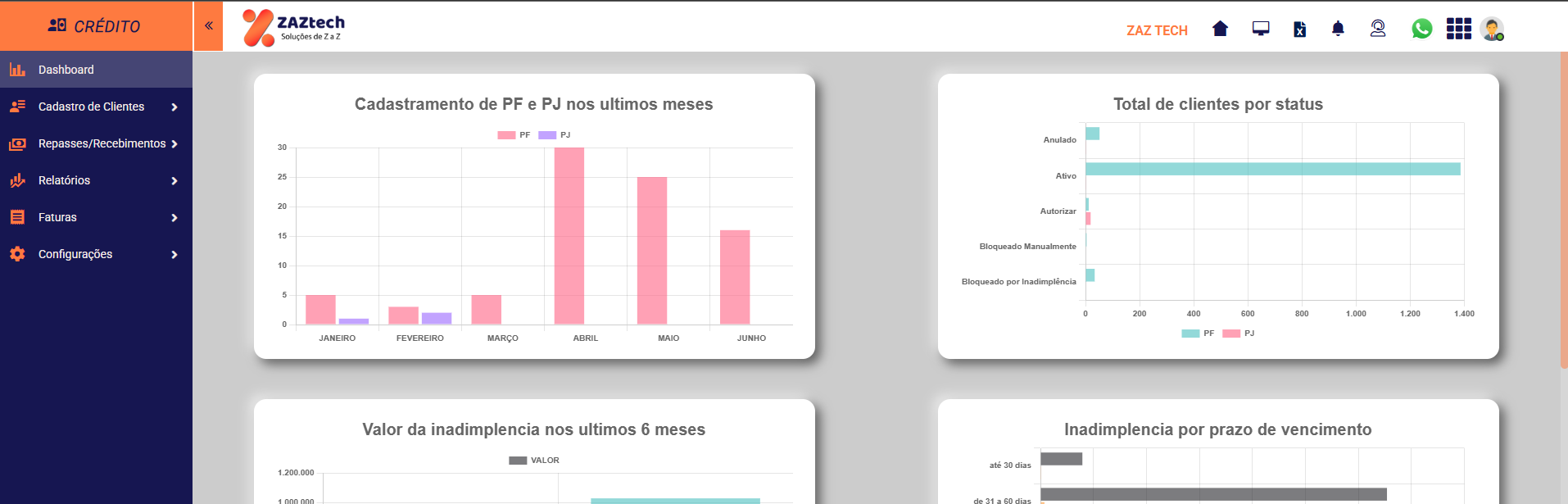Click the até 30 dias bar
The height and width of the screenshot is (504, 1568).
click(x=1061, y=459)
